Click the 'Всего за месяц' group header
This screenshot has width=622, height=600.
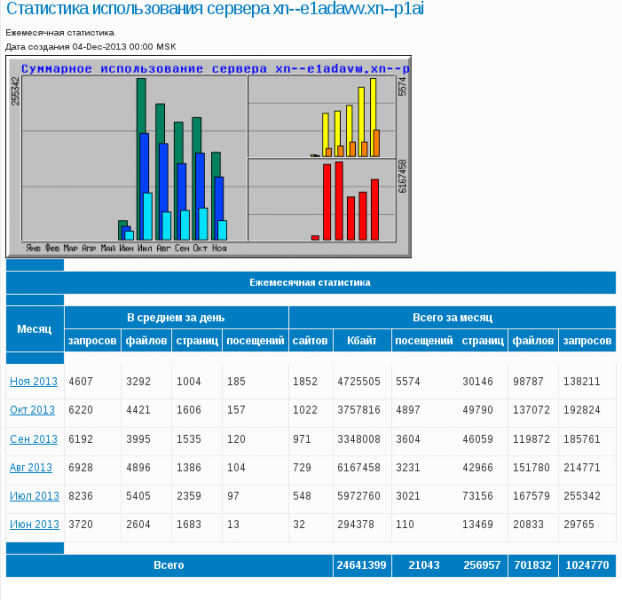click(452, 317)
